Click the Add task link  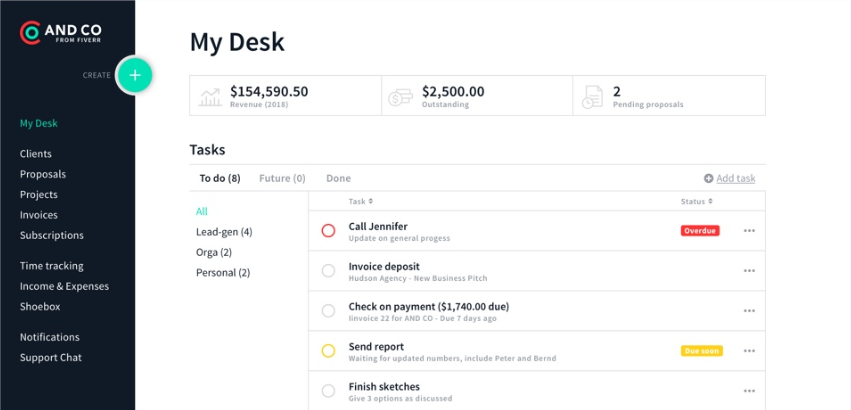(735, 178)
